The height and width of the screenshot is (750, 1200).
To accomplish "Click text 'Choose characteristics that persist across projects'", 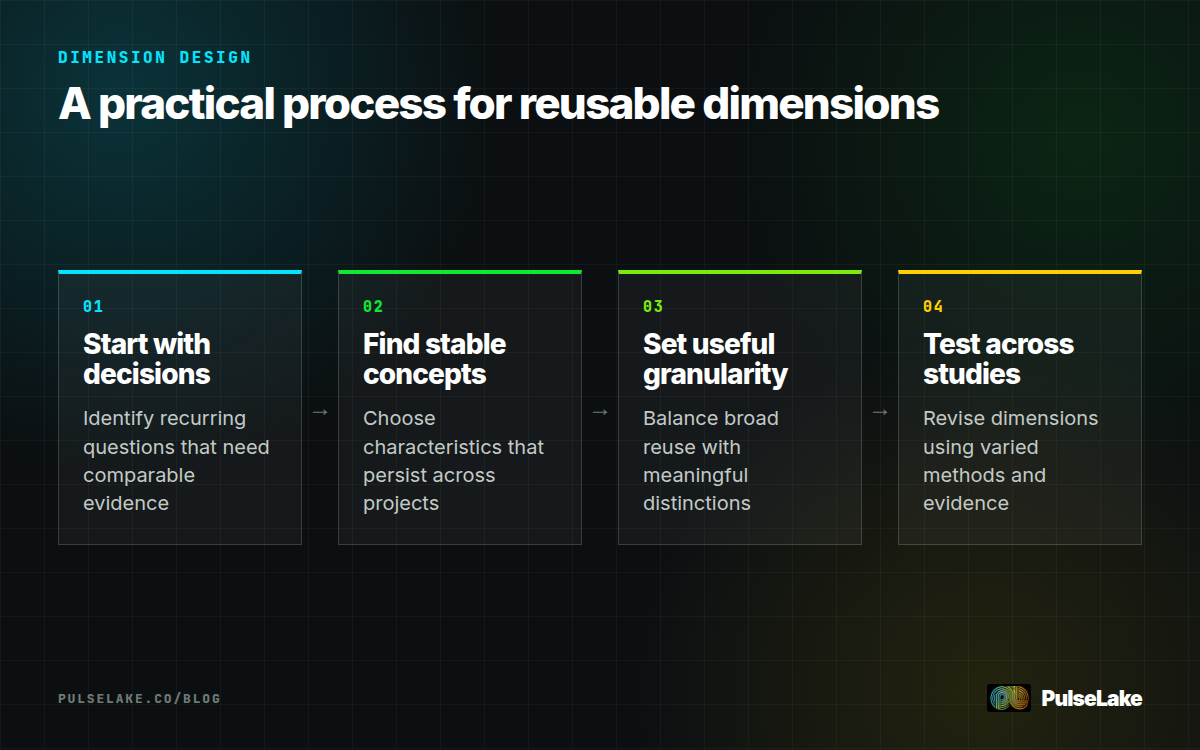I will click(x=454, y=461).
